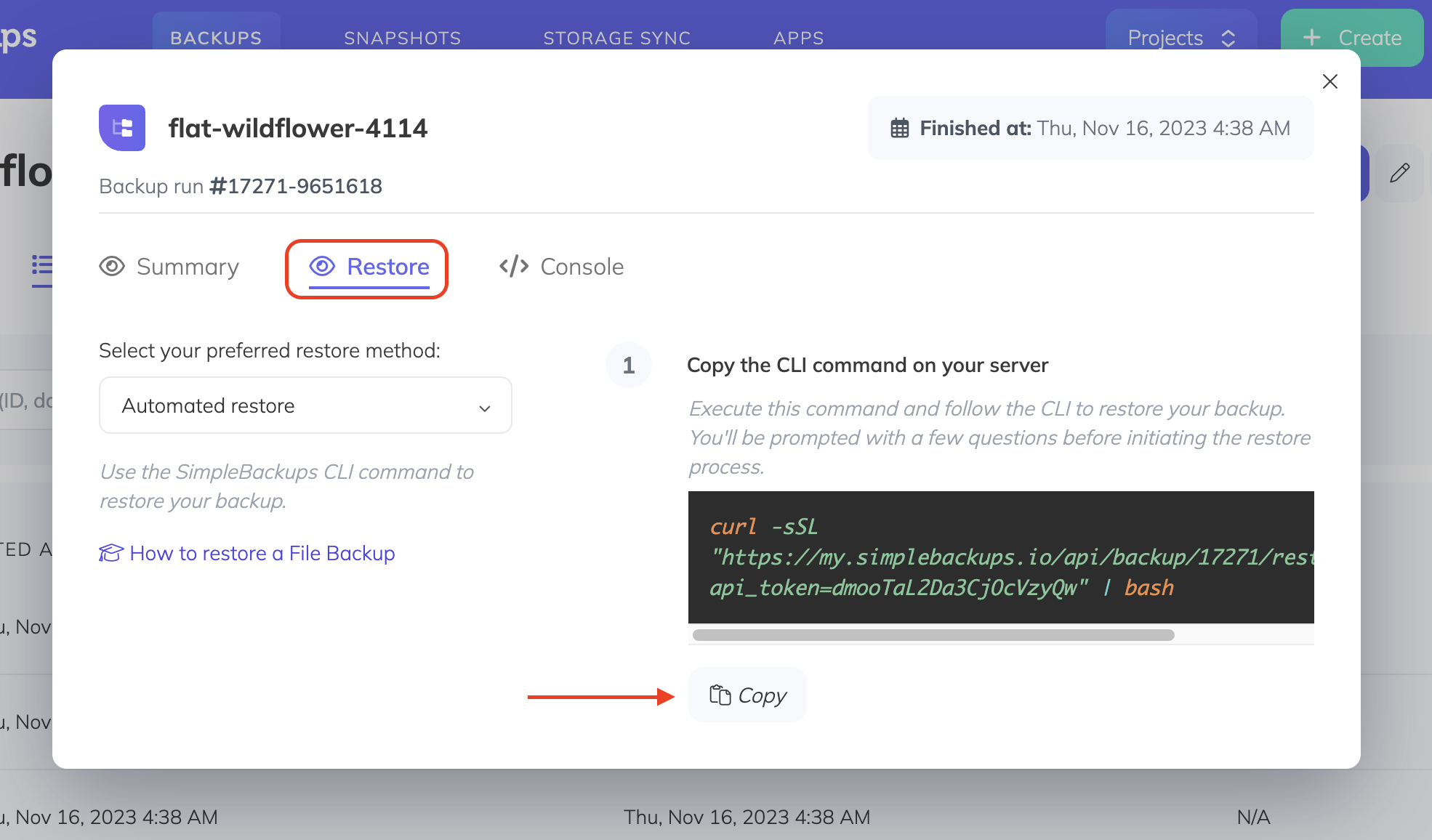1432x840 pixels.
Task: Click the eye icon on the Summary tab
Action: coord(111,267)
